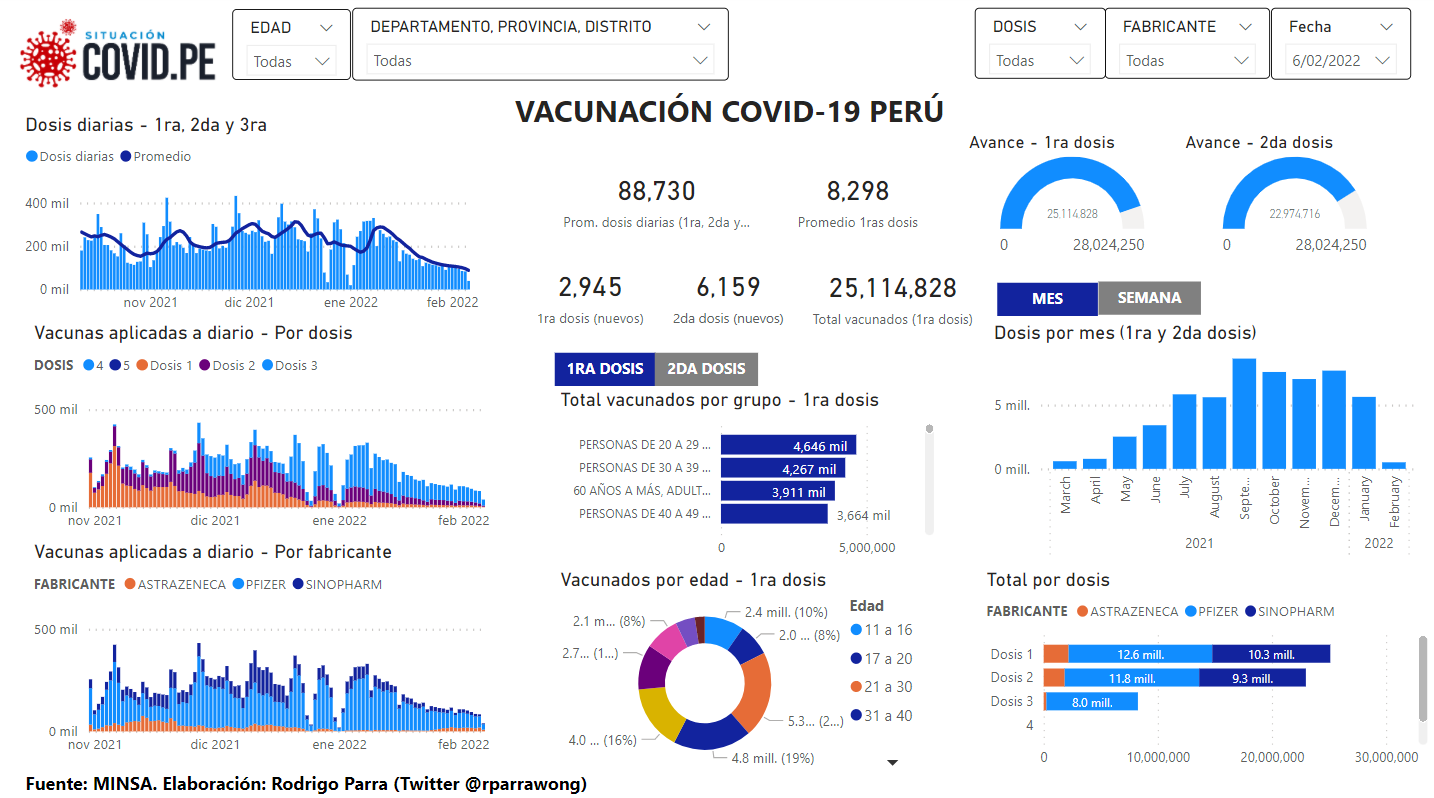Switch to the 1RA DOSIS tab
Viewport: 1434px width, 798px height.
tap(605, 369)
